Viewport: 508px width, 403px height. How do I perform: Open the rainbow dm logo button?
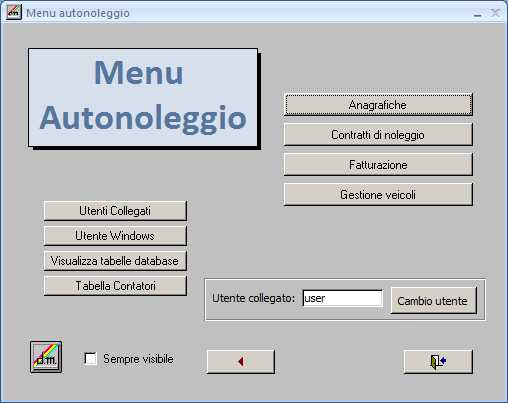pos(46,357)
